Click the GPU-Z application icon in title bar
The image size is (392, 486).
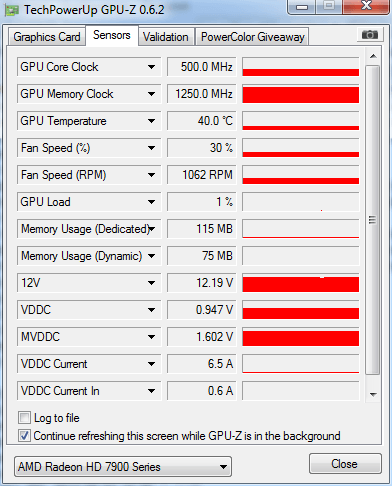[x=11, y=10]
